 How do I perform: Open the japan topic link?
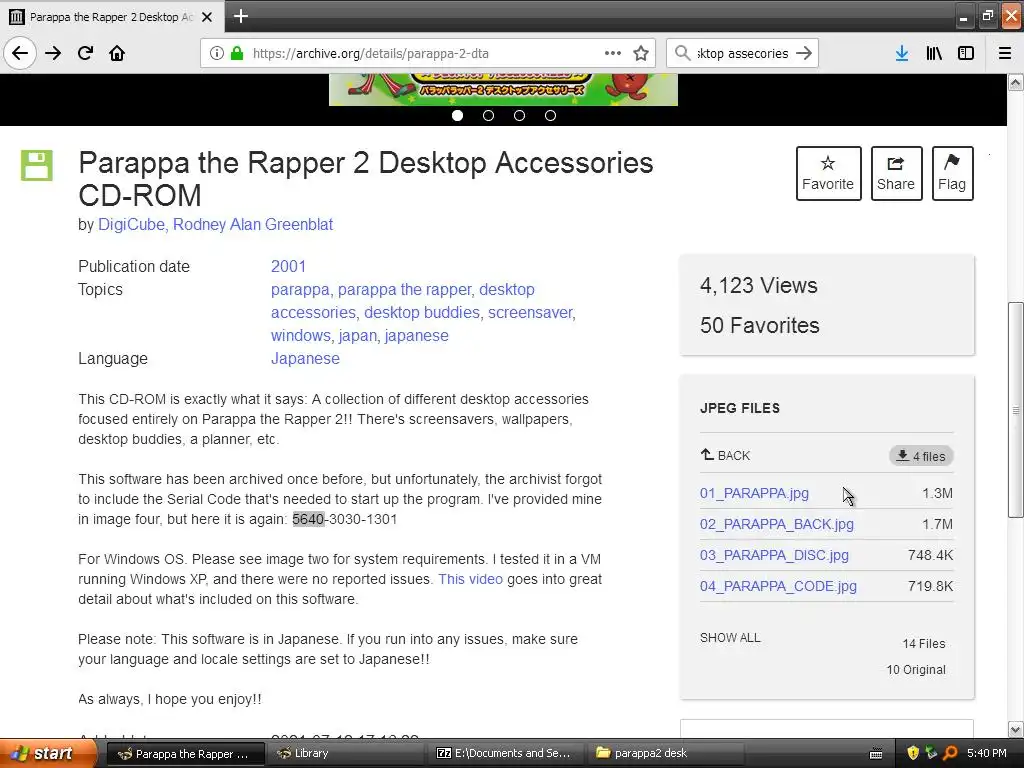pos(357,335)
